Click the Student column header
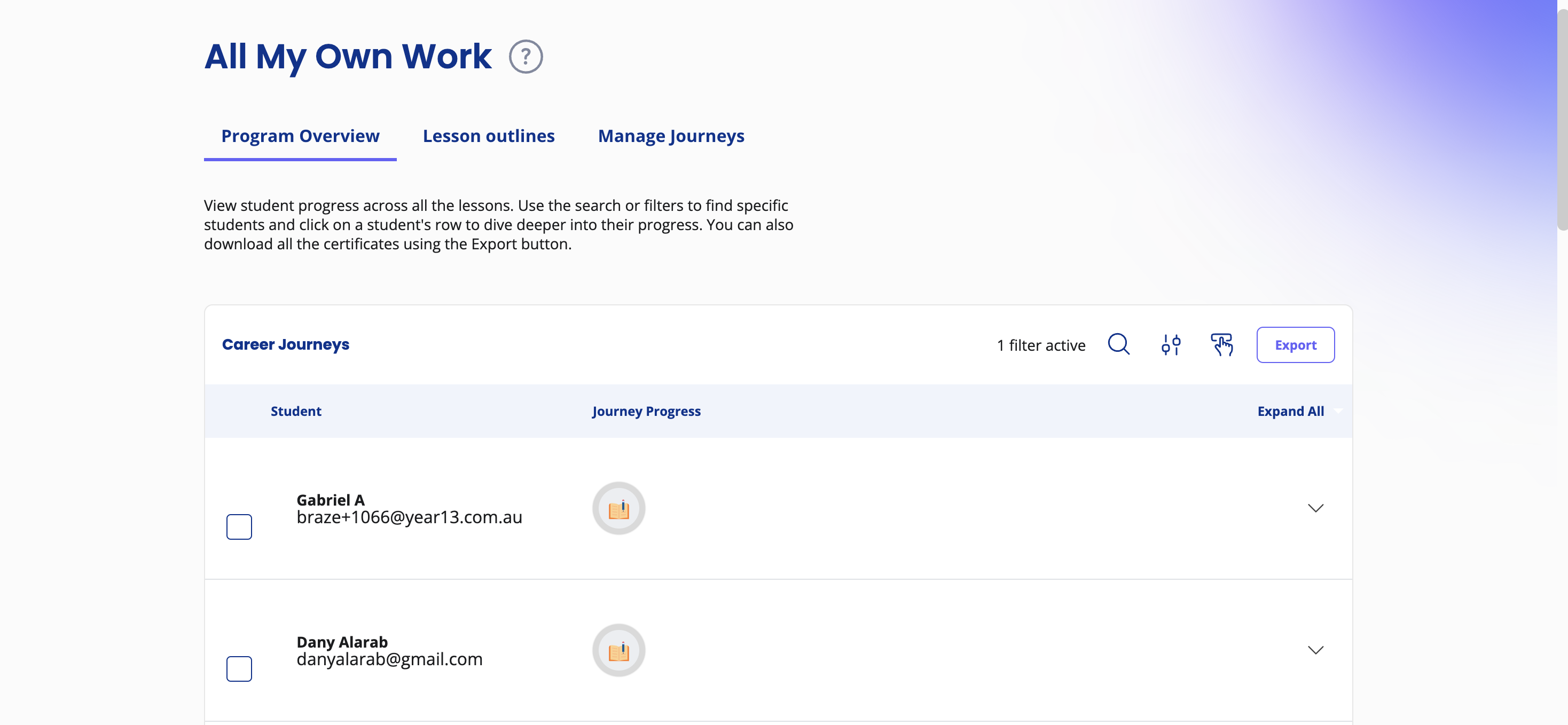 296,411
